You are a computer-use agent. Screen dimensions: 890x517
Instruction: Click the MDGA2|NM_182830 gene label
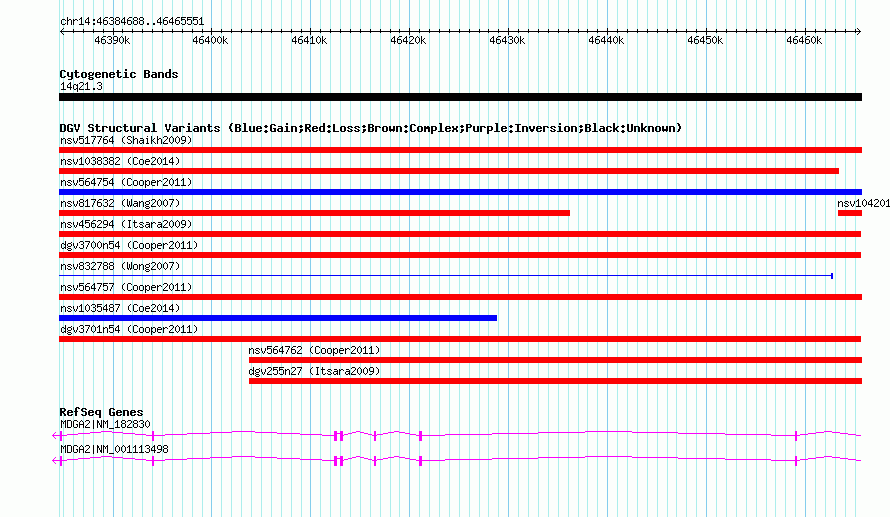[105, 424]
